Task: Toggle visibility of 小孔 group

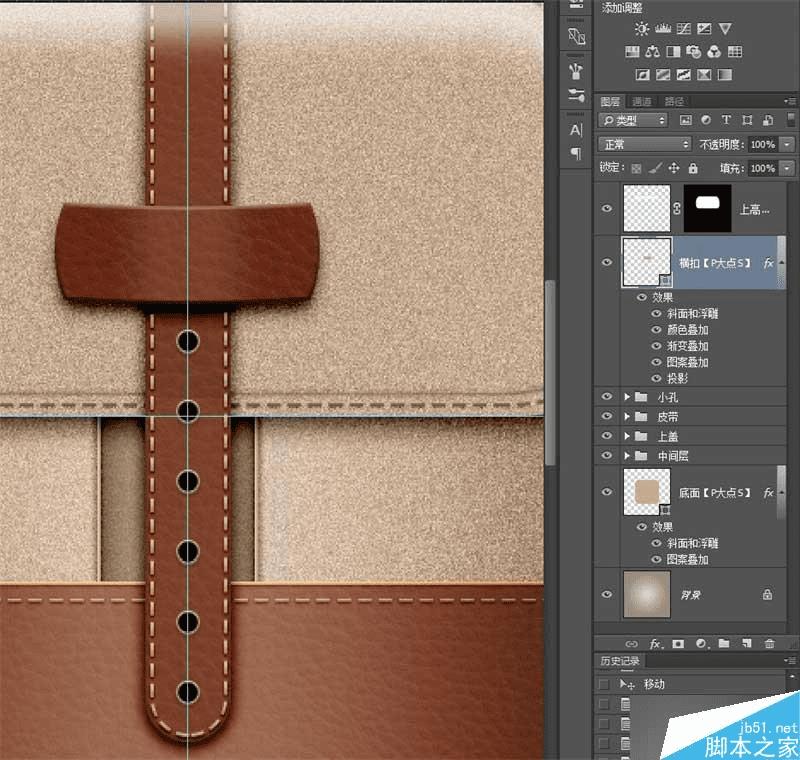Action: [x=607, y=397]
